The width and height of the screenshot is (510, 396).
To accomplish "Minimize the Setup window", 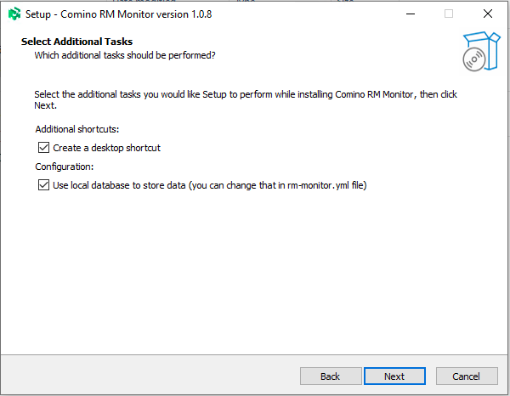I will 411,14.
